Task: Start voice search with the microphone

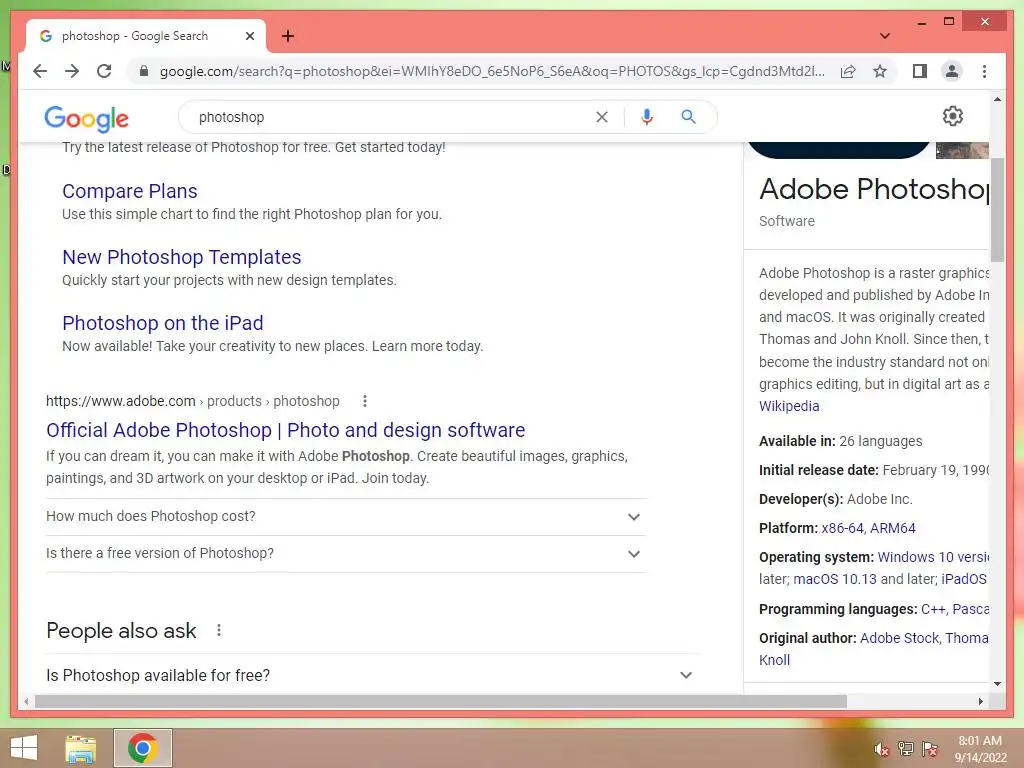Action: pos(647,117)
